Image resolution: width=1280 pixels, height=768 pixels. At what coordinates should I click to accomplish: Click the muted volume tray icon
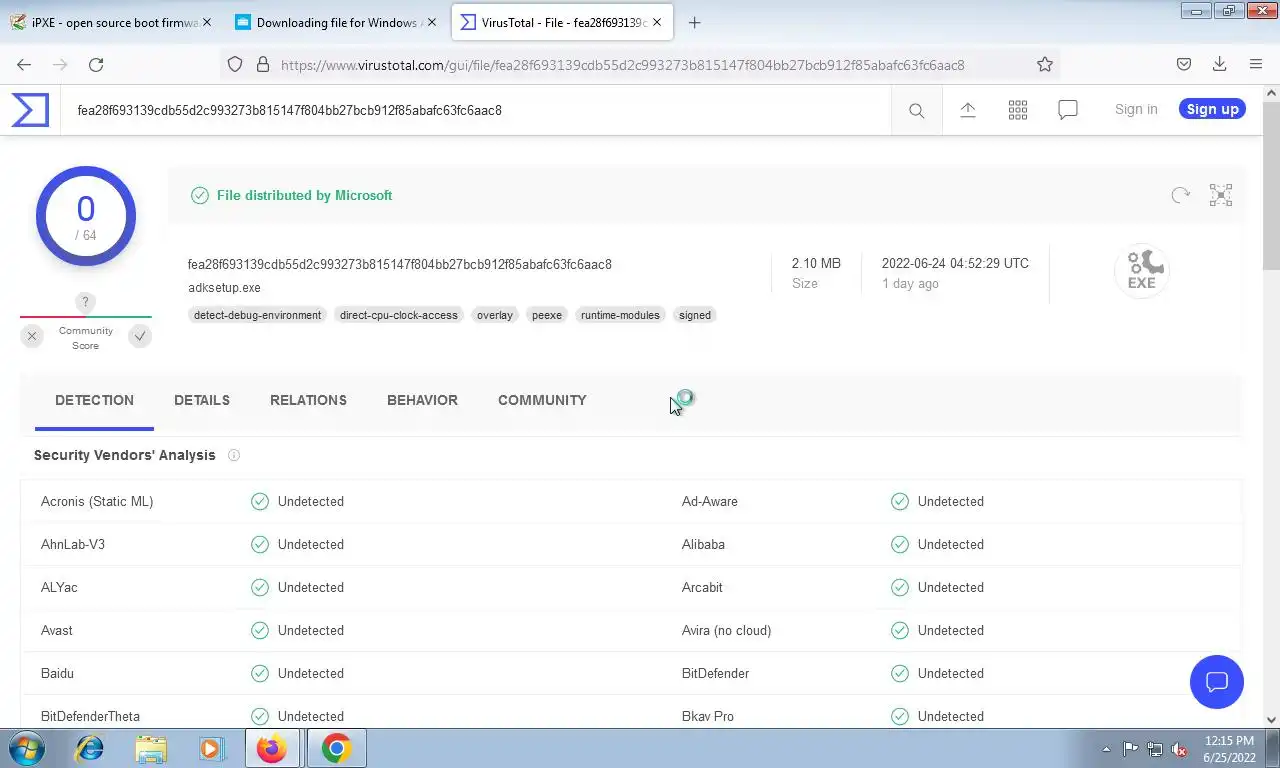click(x=1180, y=749)
